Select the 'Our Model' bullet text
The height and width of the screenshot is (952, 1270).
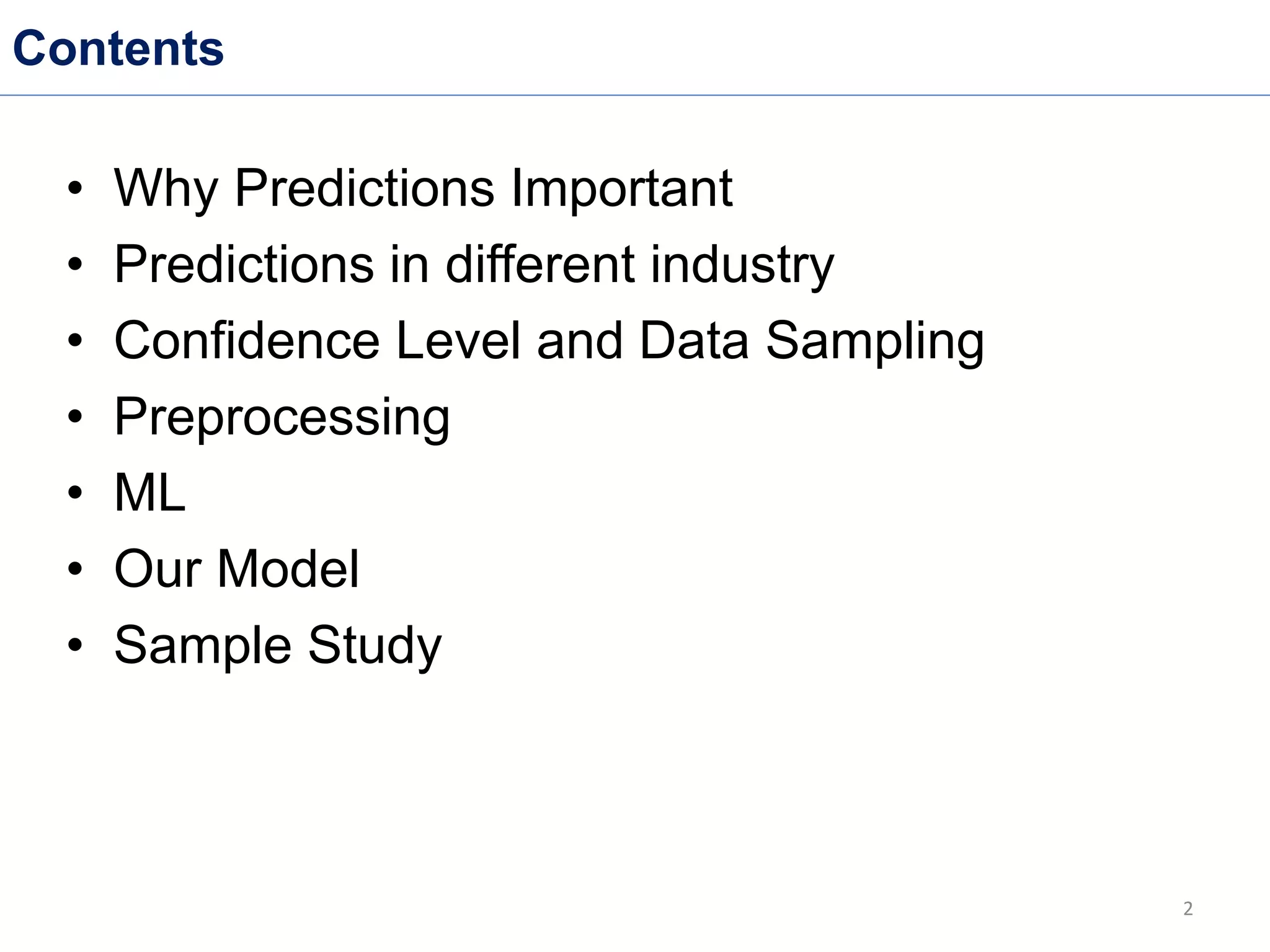point(236,569)
